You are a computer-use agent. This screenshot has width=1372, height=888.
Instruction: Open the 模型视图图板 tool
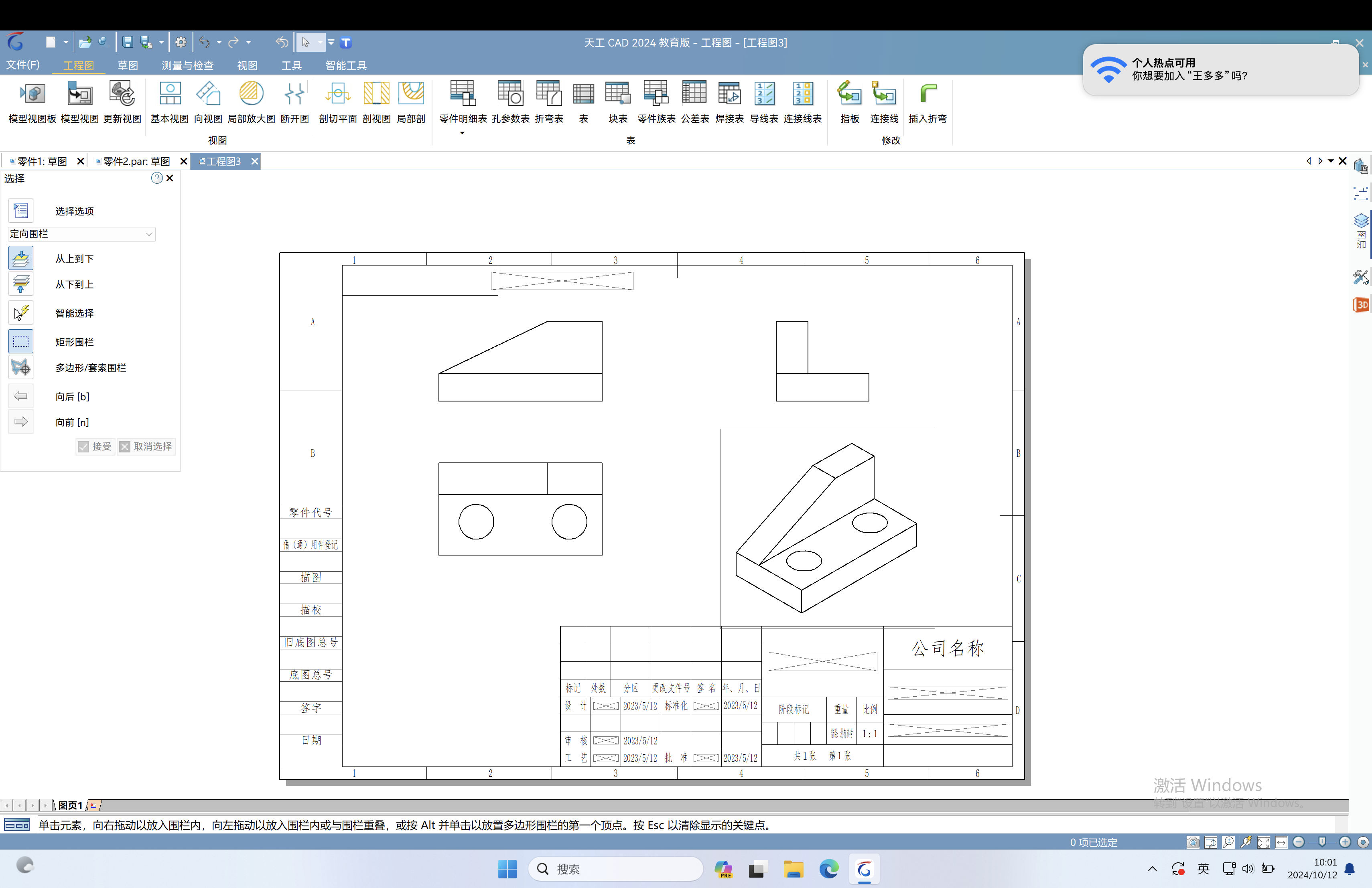click(x=32, y=103)
